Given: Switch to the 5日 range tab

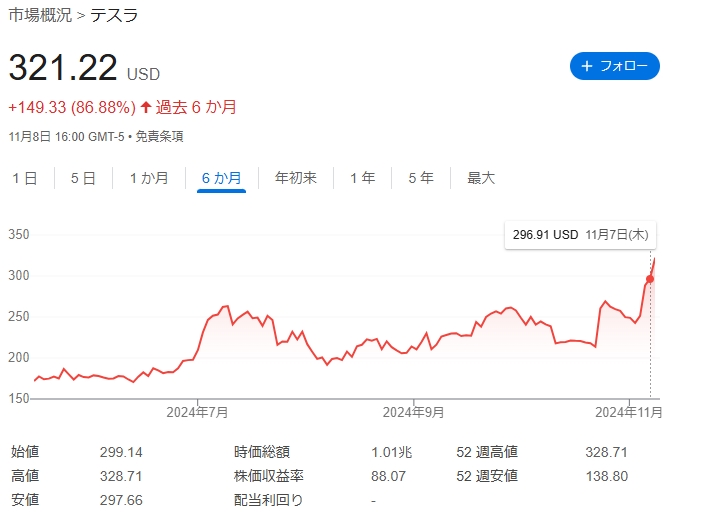Looking at the screenshot, I should pyautogui.click(x=83, y=178).
